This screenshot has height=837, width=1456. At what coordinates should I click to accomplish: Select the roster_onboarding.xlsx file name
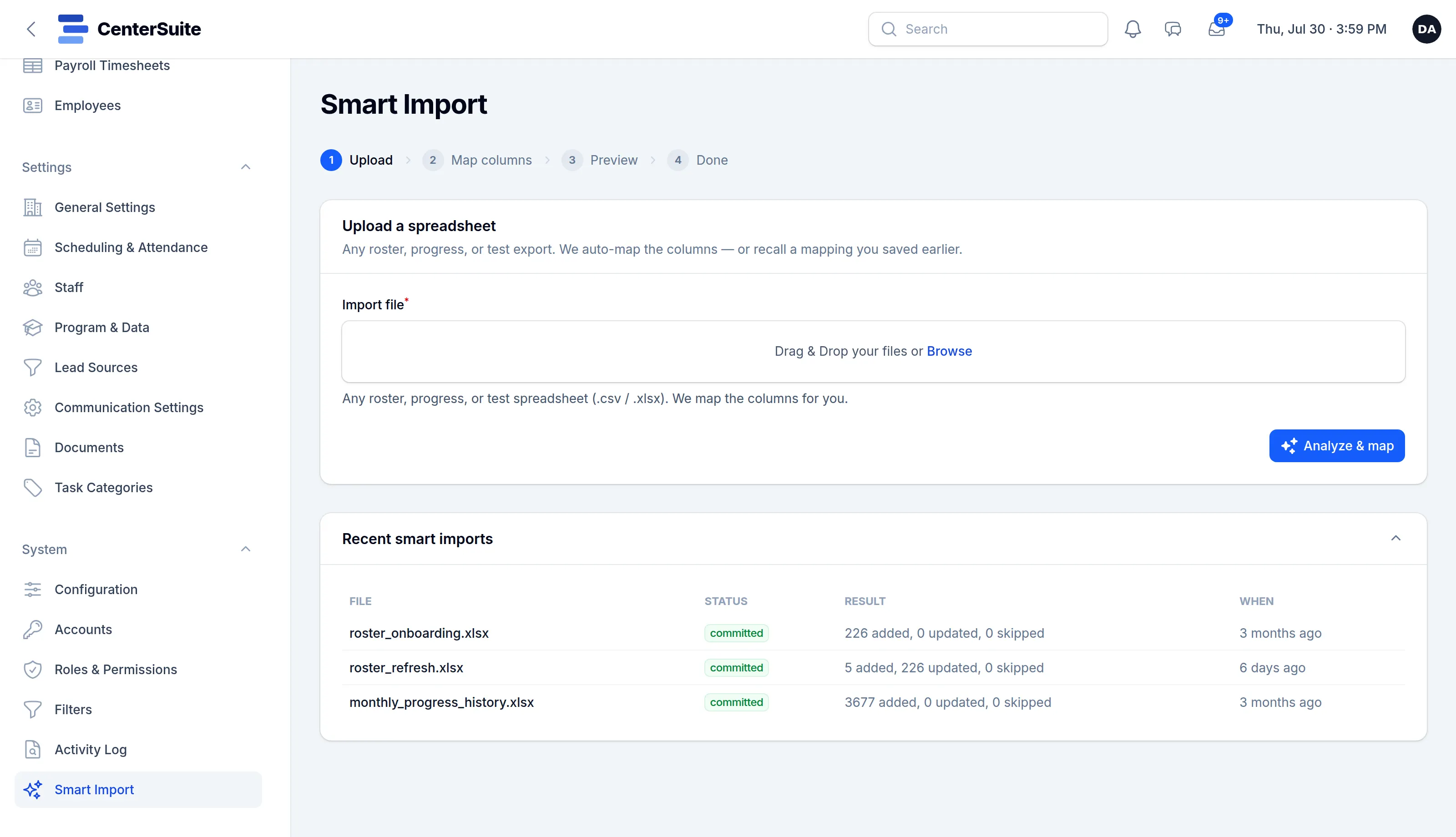coord(419,634)
